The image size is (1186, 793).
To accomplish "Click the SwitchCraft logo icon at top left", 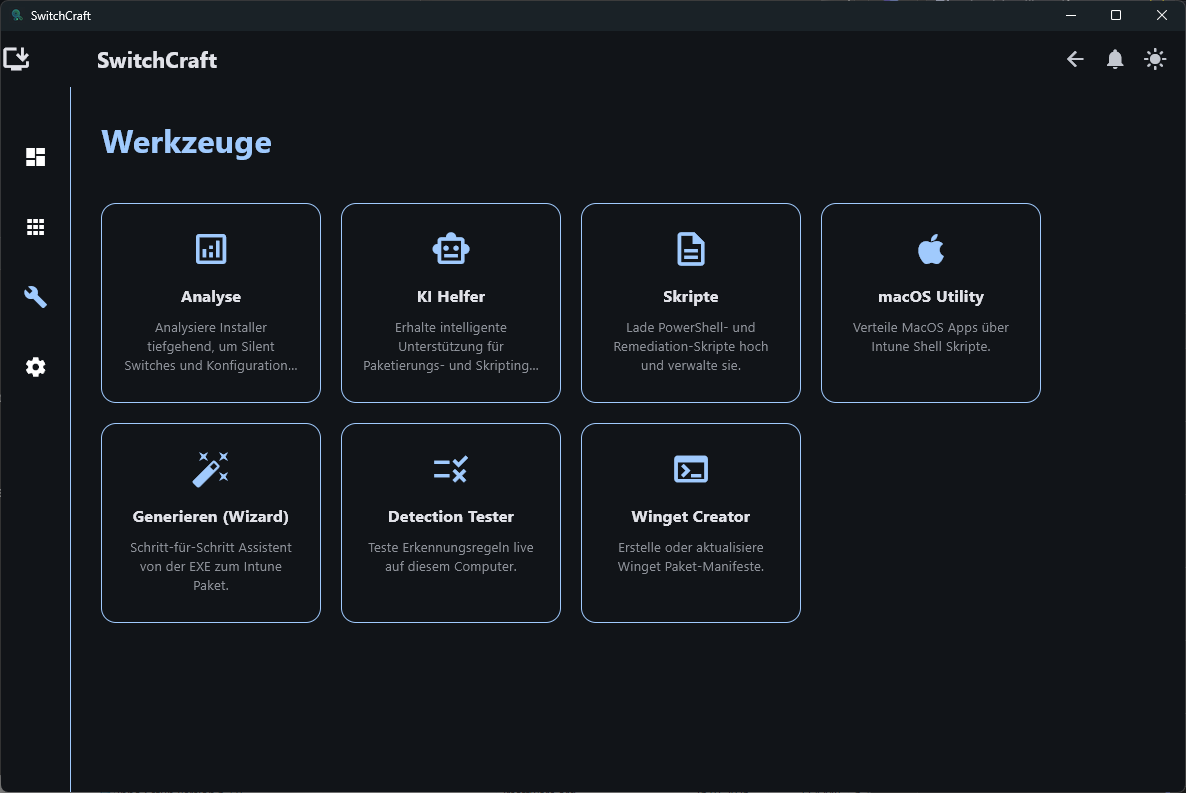I will click(x=16, y=58).
